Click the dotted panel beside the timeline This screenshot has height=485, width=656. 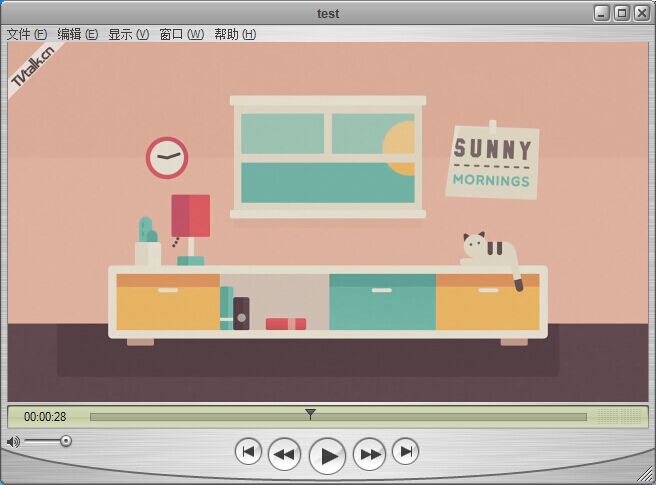pyautogui.click(x=618, y=416)
